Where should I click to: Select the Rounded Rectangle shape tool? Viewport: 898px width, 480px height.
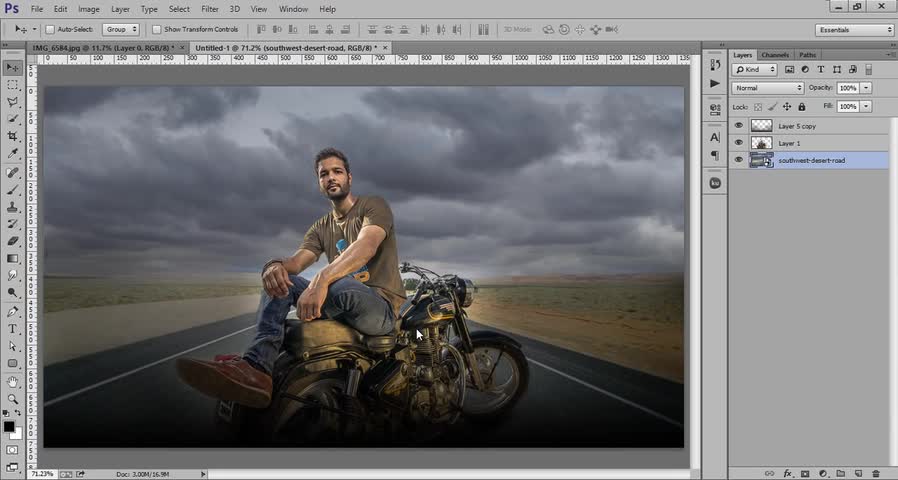[12, 363]
